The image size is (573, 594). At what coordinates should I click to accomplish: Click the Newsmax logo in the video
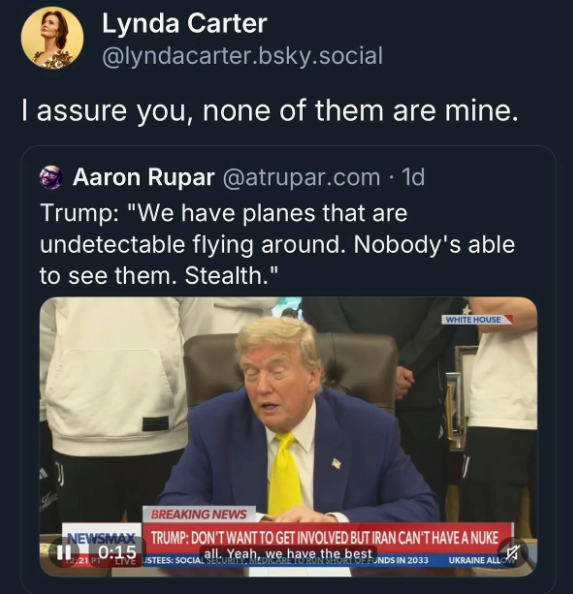[x=101, y=537]
